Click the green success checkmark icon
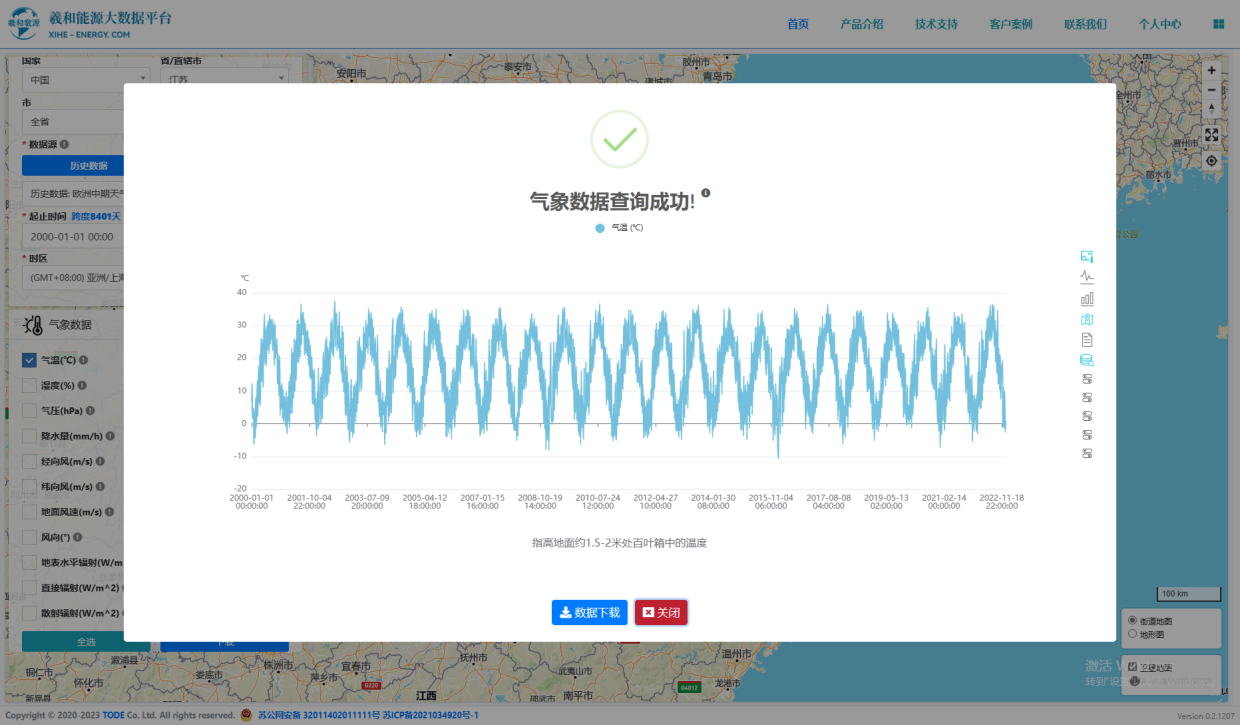 [620, 139]
